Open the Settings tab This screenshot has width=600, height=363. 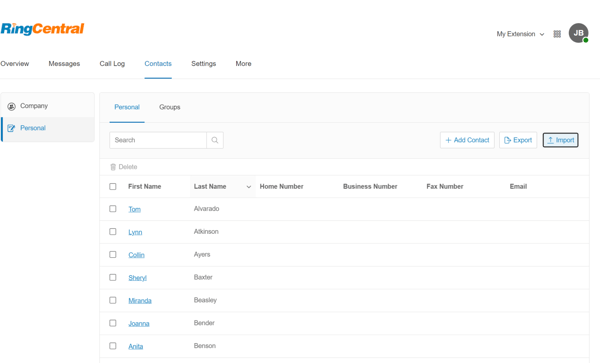[x=204, y=63]
